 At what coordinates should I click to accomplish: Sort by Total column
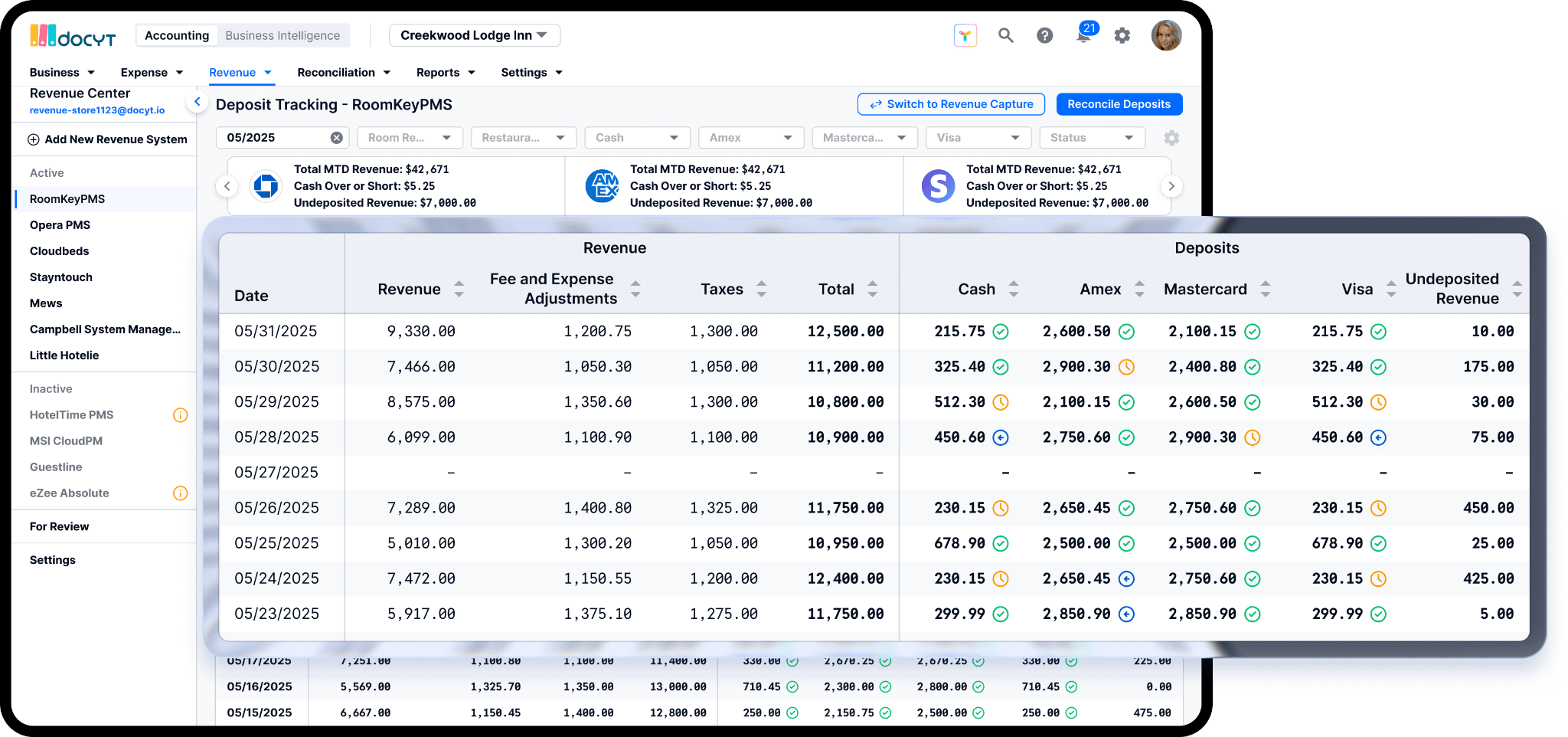(872, 289)
